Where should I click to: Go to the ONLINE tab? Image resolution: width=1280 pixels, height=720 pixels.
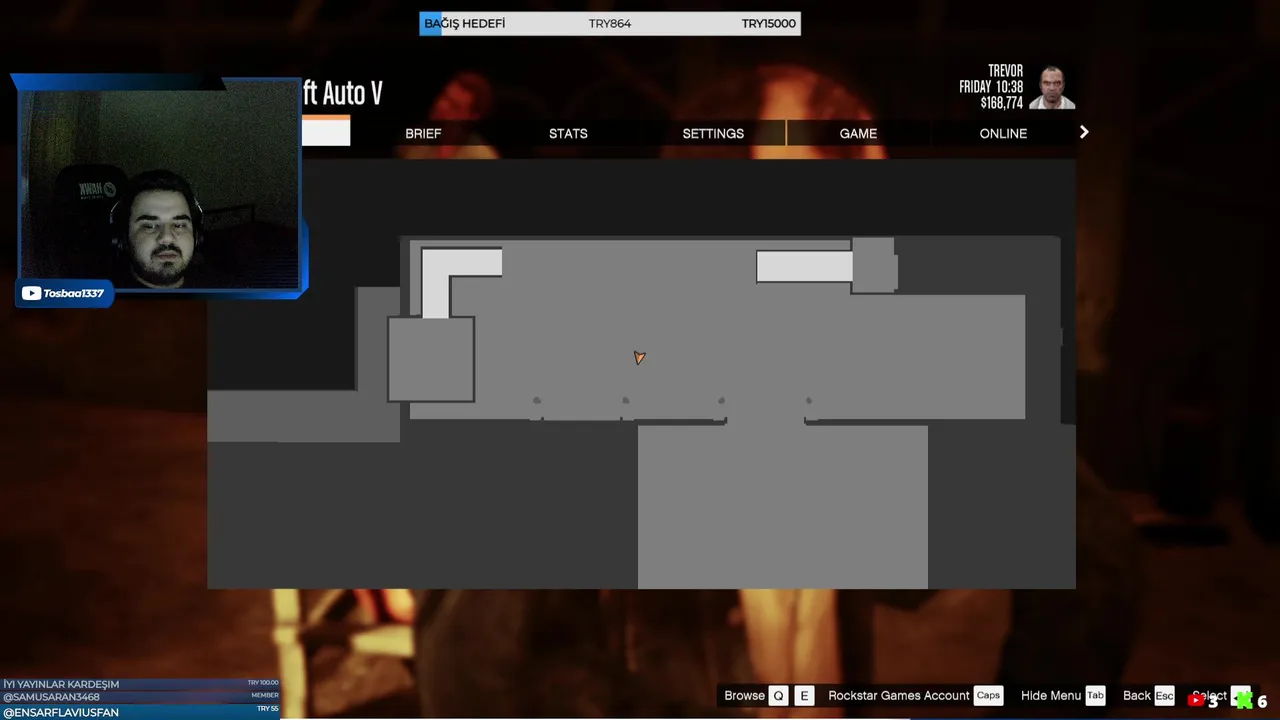click(x=1003, y=133)
